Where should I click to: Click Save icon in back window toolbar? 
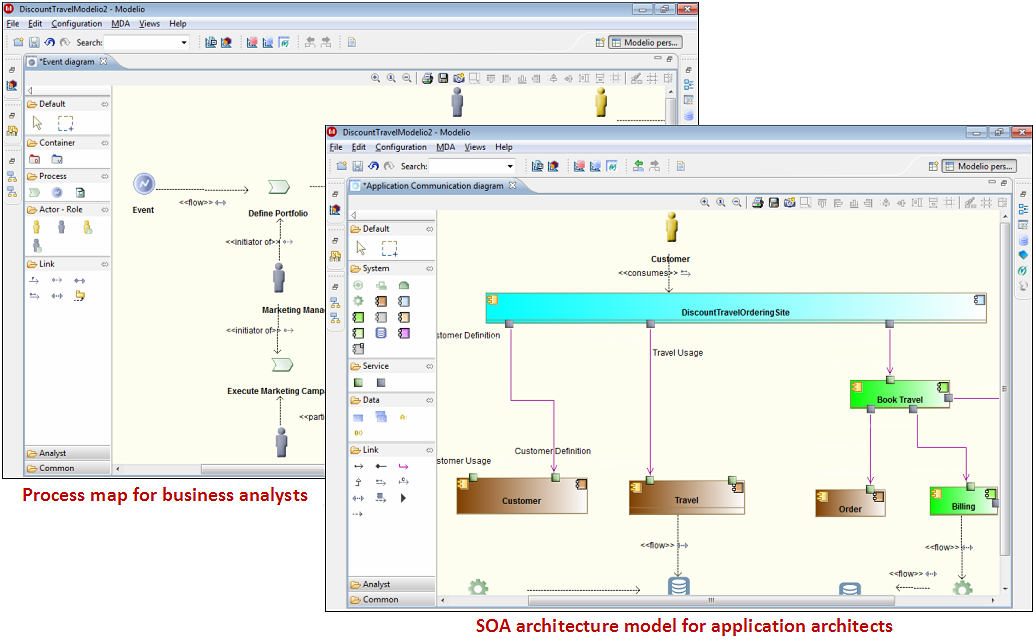[x=34, y=42]
